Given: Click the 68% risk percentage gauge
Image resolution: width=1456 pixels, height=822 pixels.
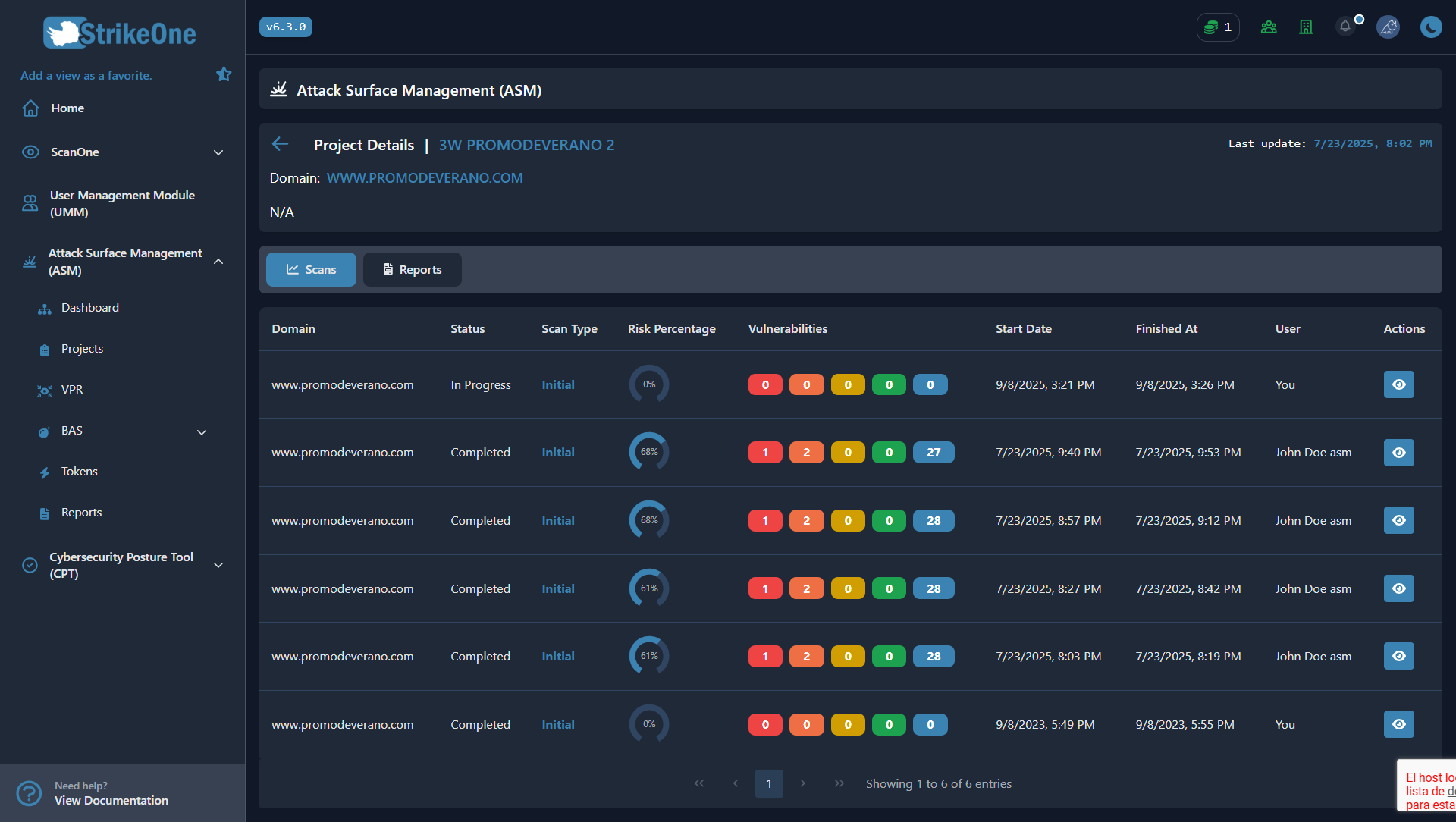Looking at the screenshot, I should [648, 452].
